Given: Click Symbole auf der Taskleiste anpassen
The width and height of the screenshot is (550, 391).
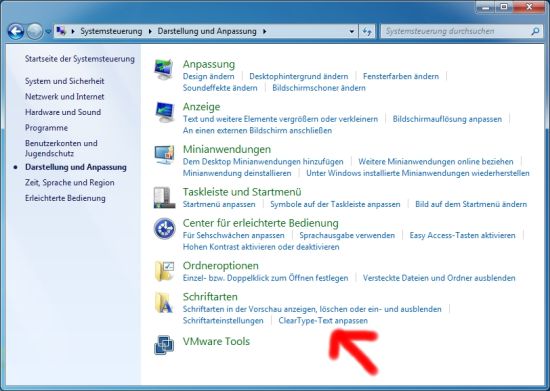Looking at the screenshot, I should click(335, 204).
